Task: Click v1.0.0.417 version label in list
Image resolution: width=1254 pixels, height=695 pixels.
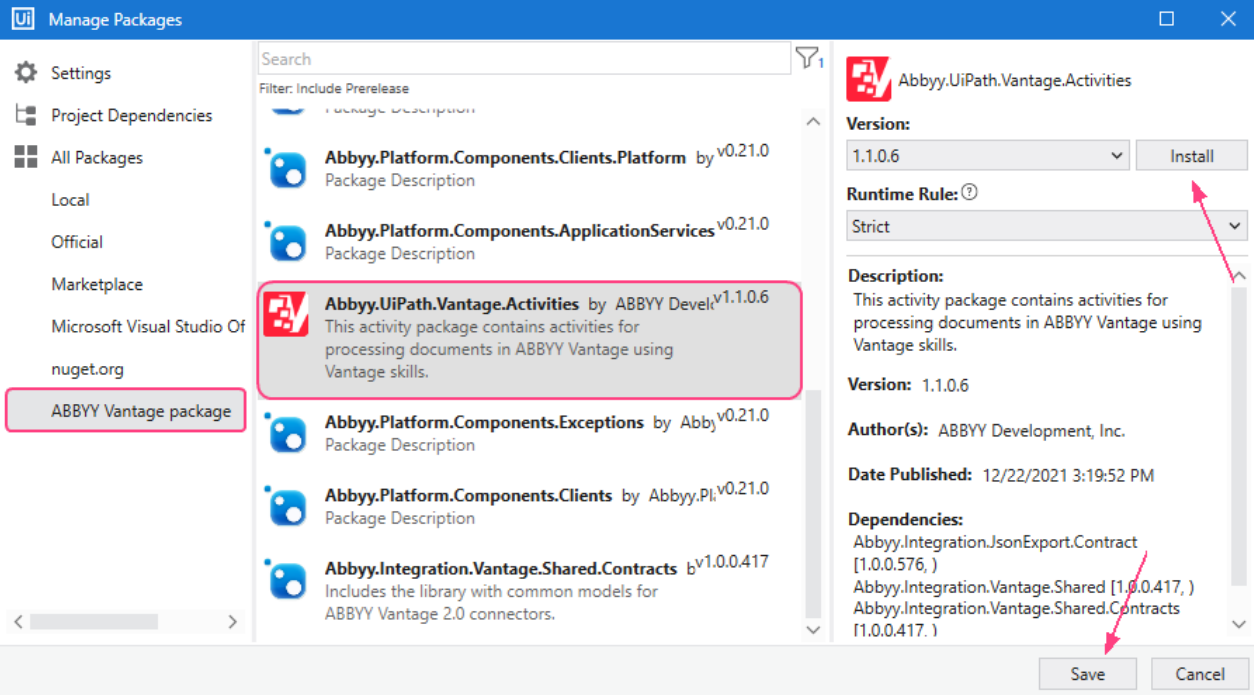Action: [732, 561]
